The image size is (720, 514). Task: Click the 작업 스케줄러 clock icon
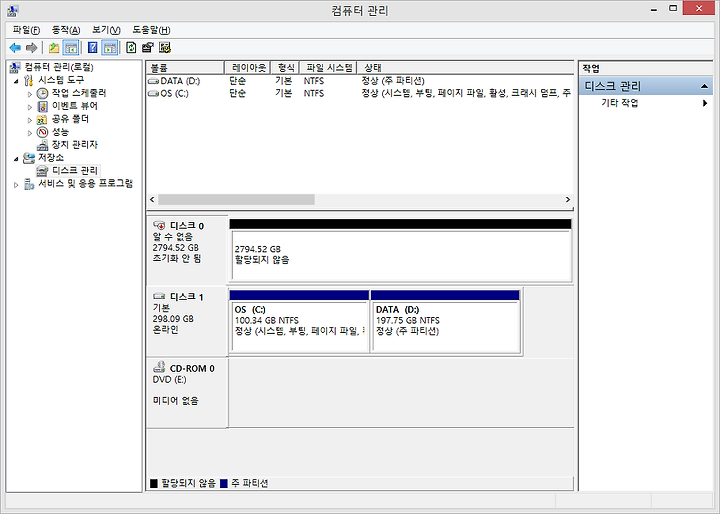coord(42,93)
